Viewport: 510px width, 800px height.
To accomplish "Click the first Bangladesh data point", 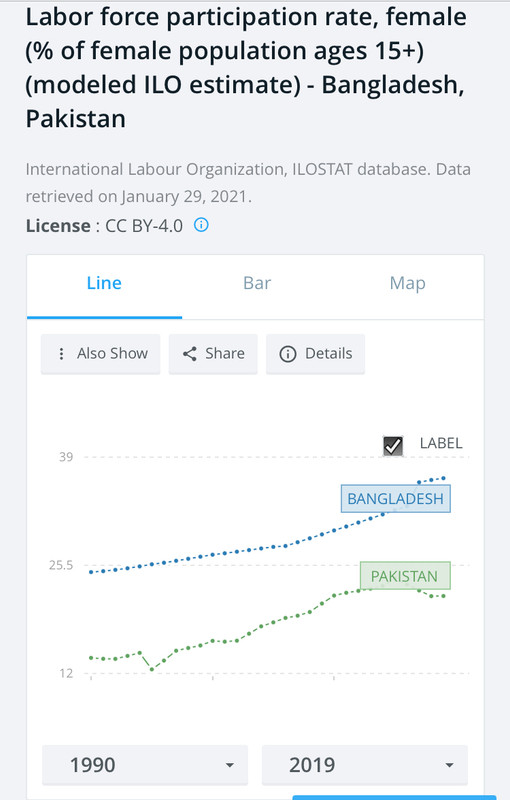I will [91, 572].
